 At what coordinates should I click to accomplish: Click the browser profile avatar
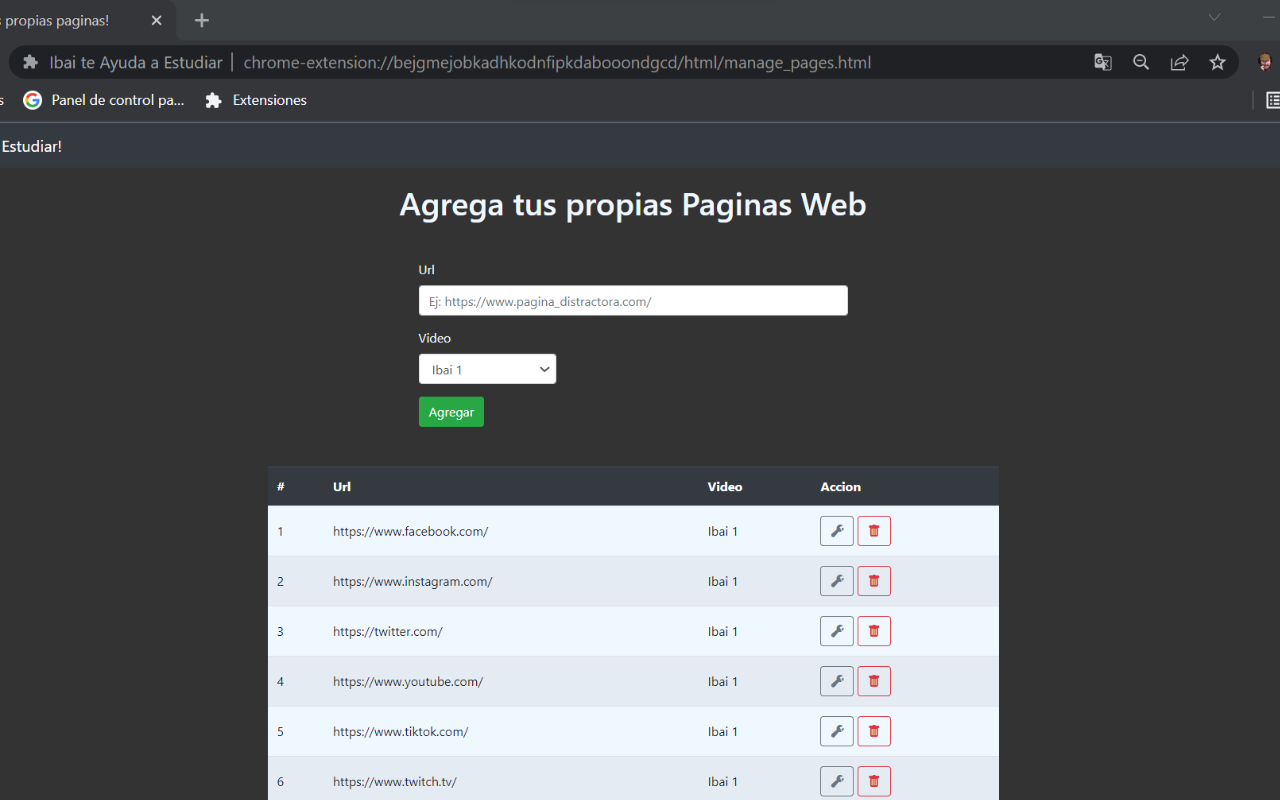pyautogui.click(x=1262, y=62)
